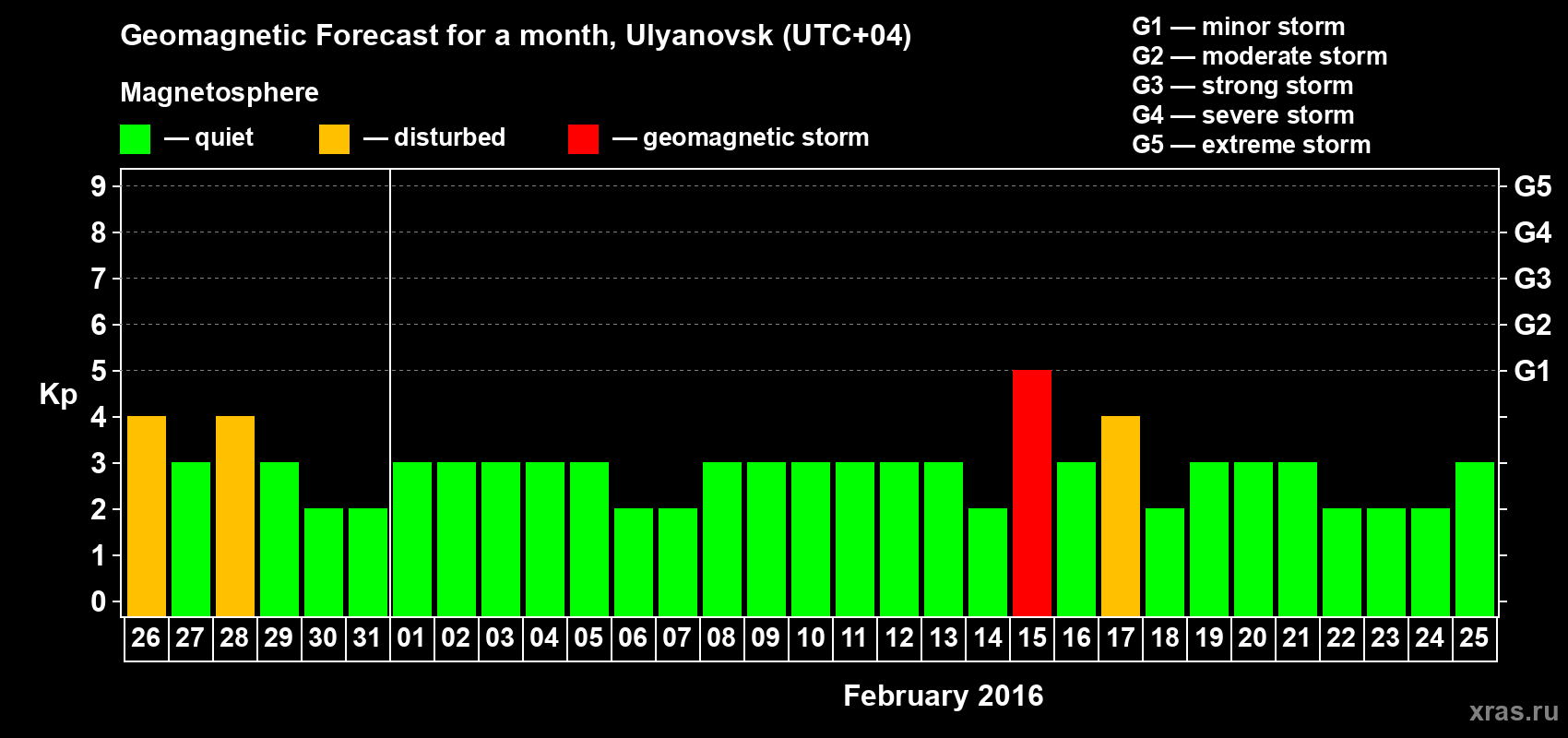This screenshot has width=1568, height=738.
Task: Click the green bar for day 14
Action: coord(988,562)
